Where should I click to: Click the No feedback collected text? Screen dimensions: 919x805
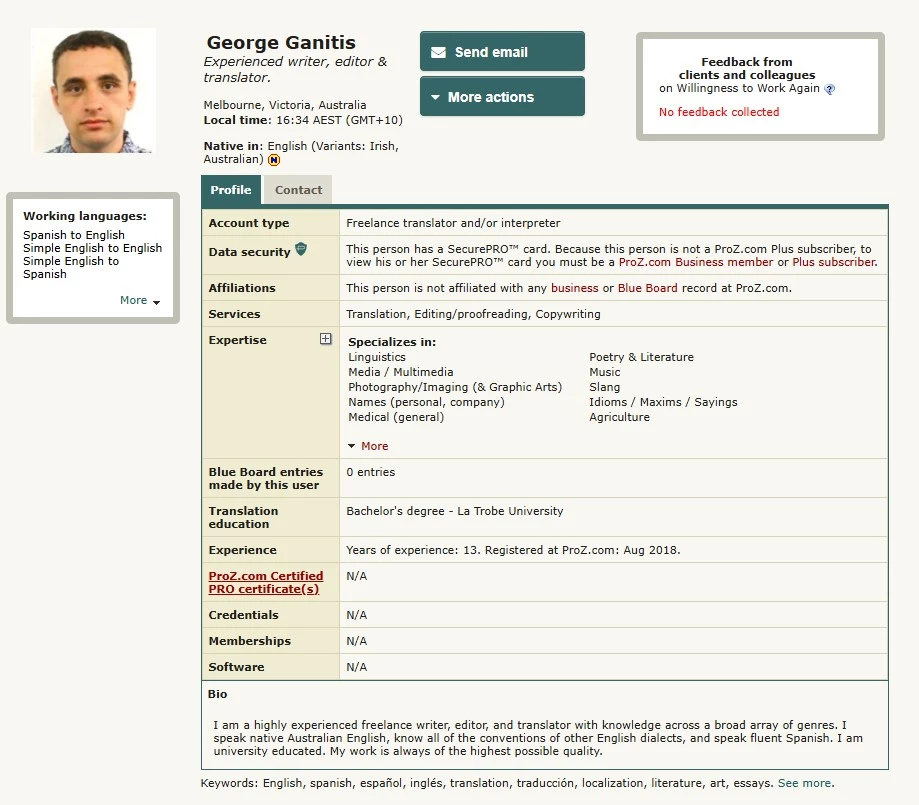pos(719,112)
